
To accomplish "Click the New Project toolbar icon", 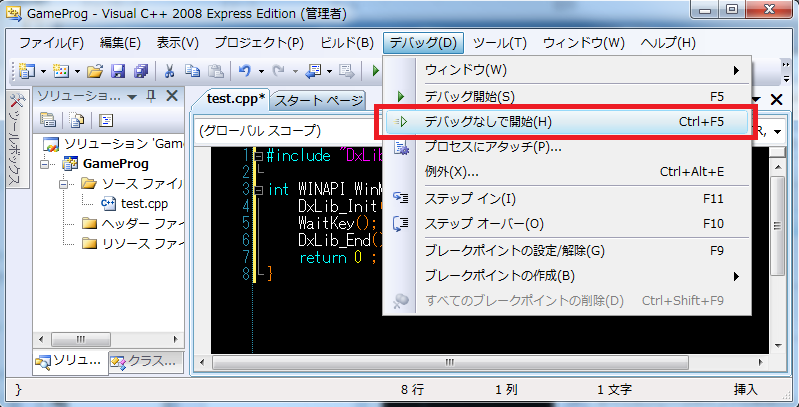I will point(26,71).
